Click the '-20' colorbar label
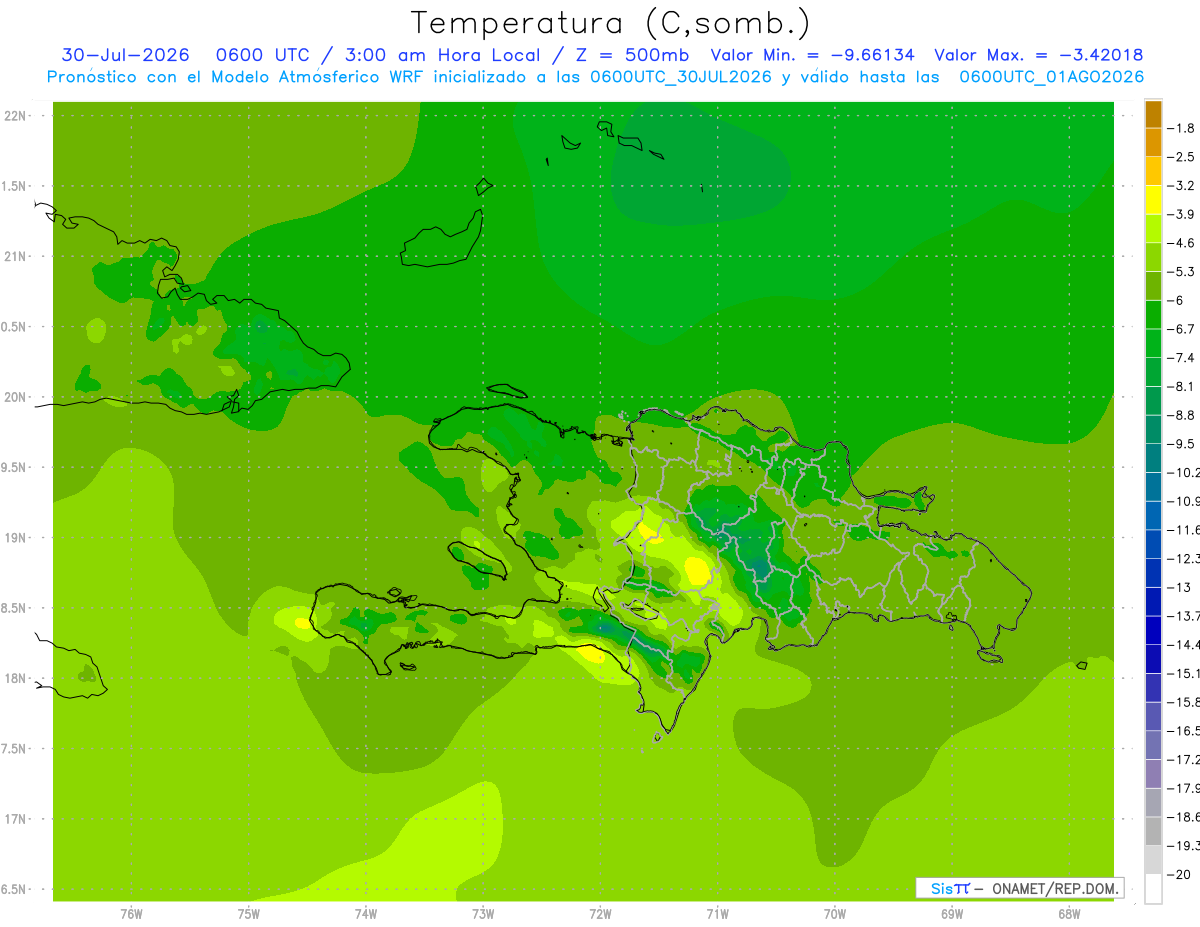Screen dimensions: 1200x927 click(1179, 875)
